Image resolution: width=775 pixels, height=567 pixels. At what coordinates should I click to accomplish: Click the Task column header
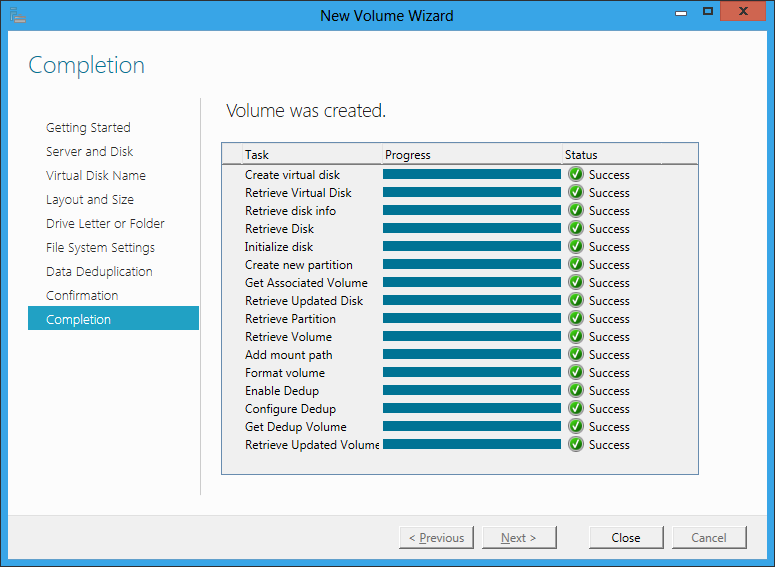tap(312, 155)
